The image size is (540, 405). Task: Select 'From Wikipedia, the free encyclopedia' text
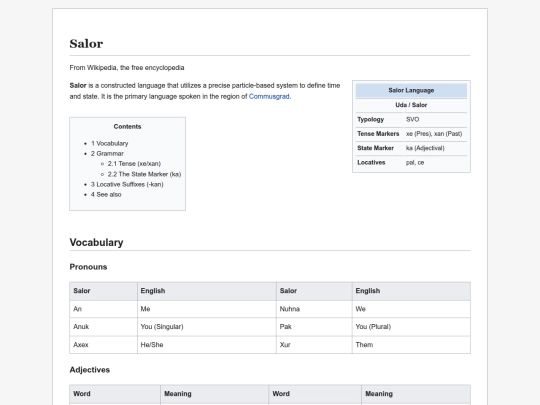coord(127,68)
